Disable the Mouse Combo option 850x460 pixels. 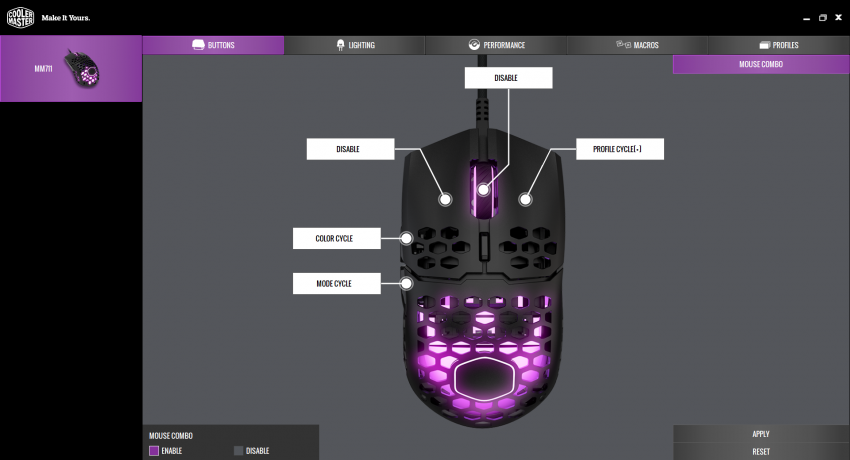coord(238,451)
